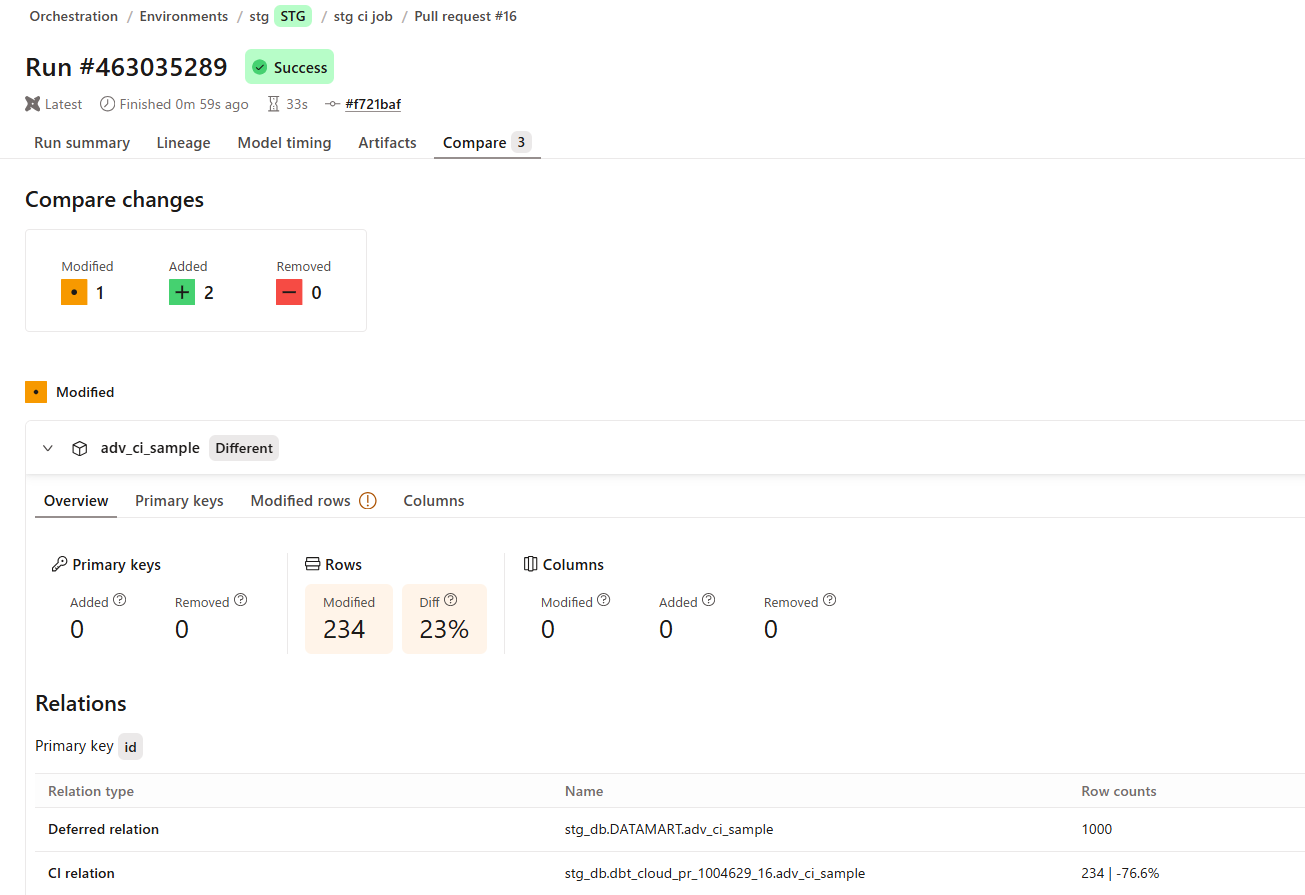Click the Rows Modified 234 card

click(350, 619)
